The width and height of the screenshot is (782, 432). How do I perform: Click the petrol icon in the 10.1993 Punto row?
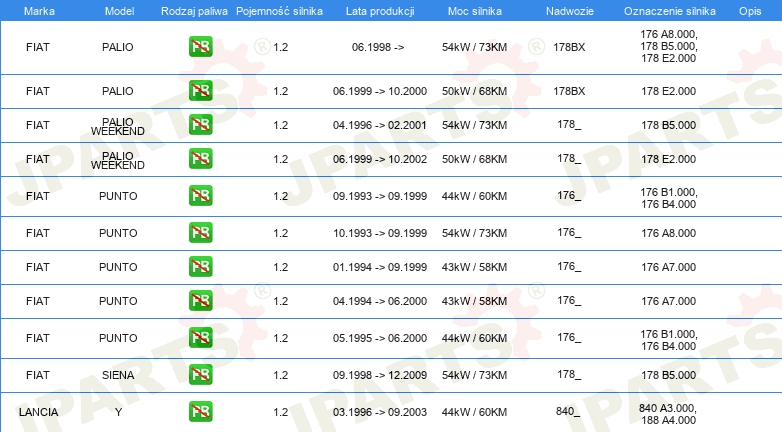point(200,232)
